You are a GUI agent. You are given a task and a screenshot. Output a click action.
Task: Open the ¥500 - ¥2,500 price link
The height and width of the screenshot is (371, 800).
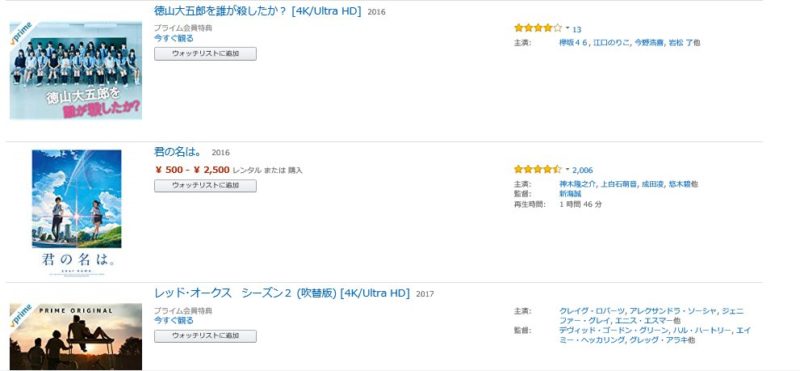coord(192,169)
